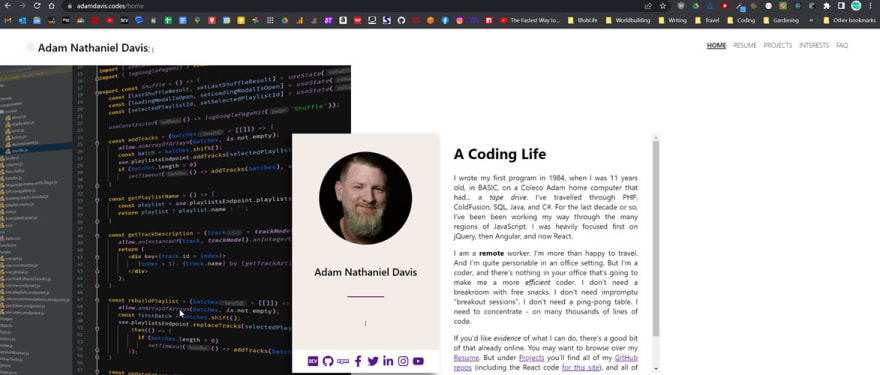880x375 pixels.
Task: Follow the GitHub repos link
Action: (626, 358)
